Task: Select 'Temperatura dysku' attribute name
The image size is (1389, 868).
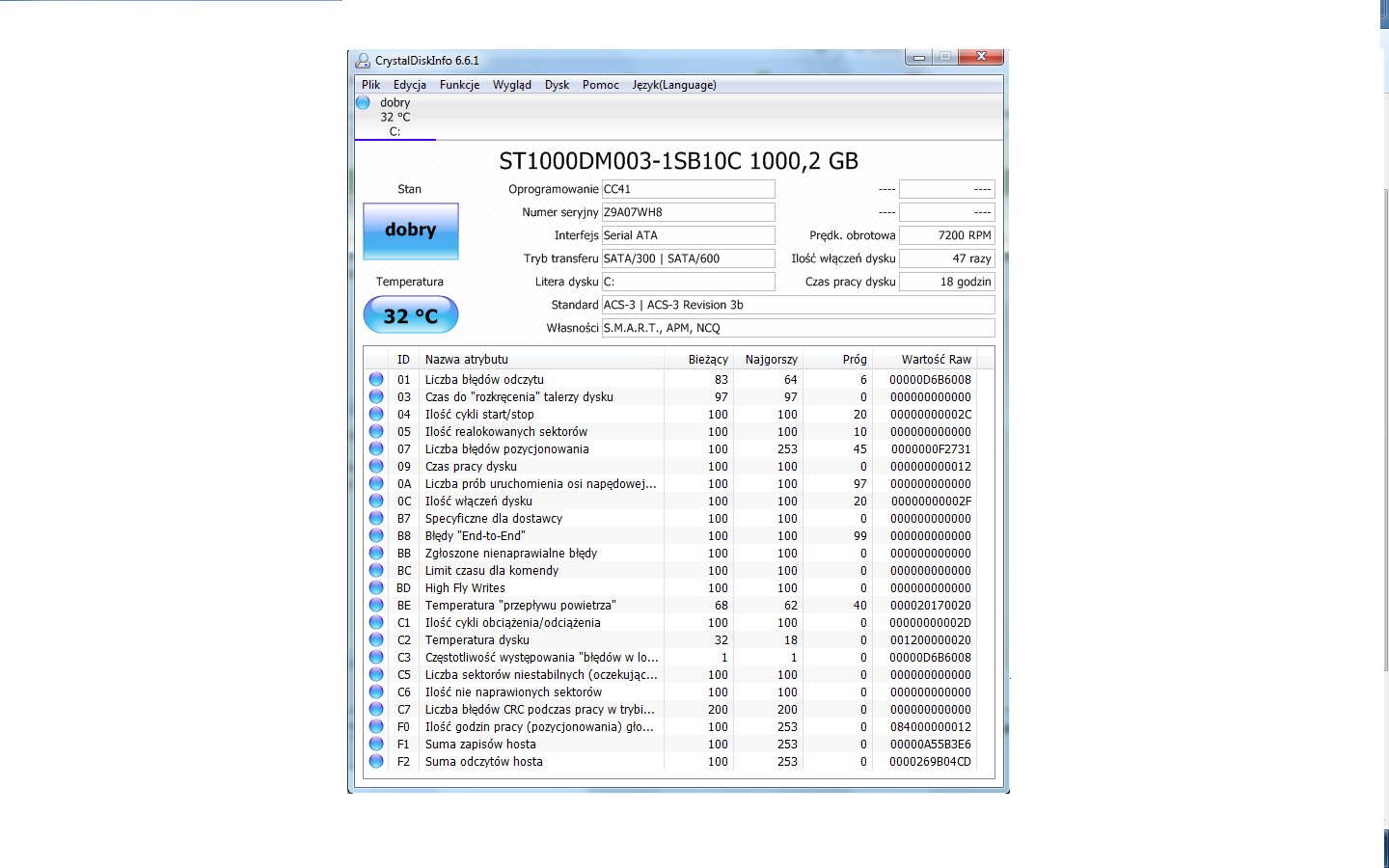Action: tap(477, 639)
